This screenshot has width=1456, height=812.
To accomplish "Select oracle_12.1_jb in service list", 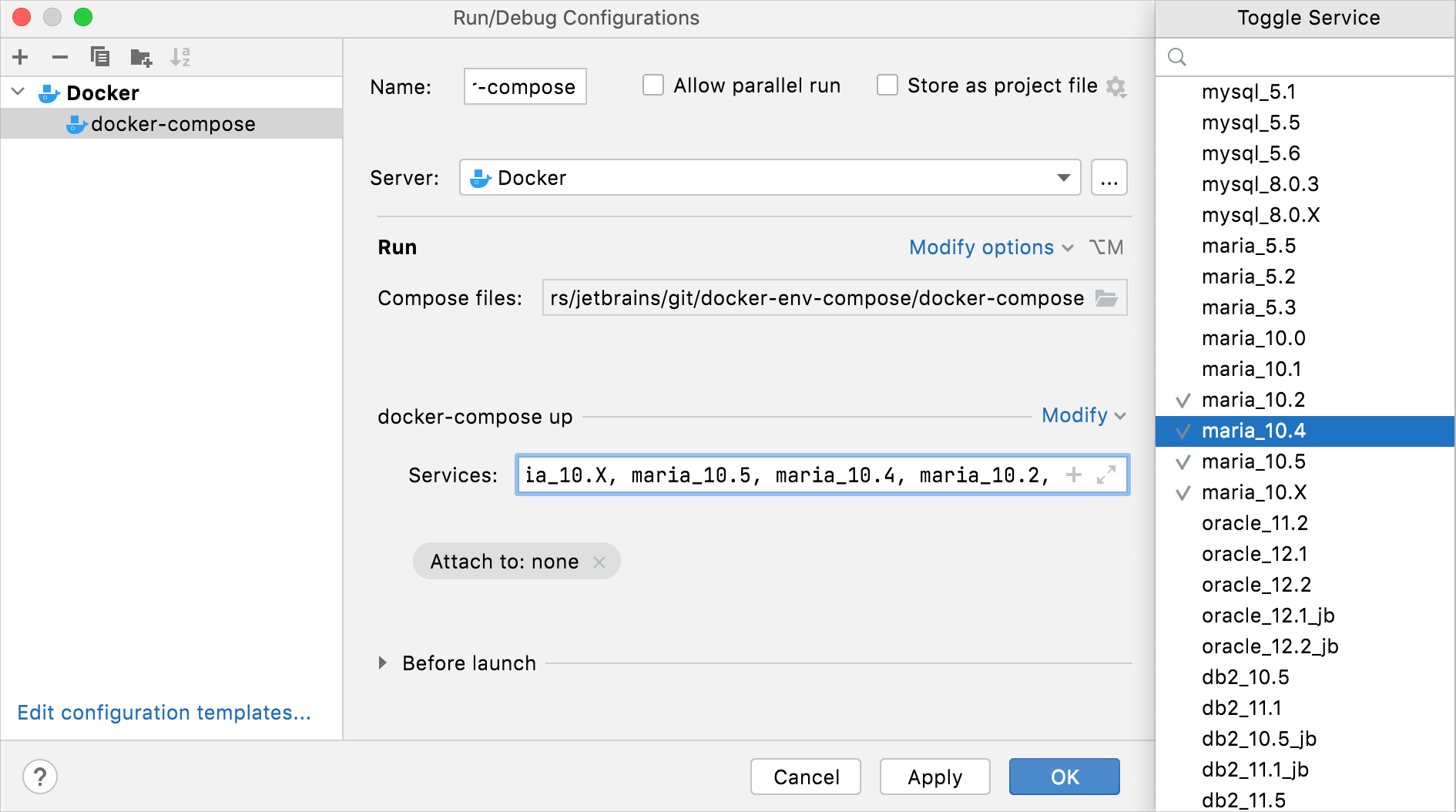I will (x=1305, y=616).
